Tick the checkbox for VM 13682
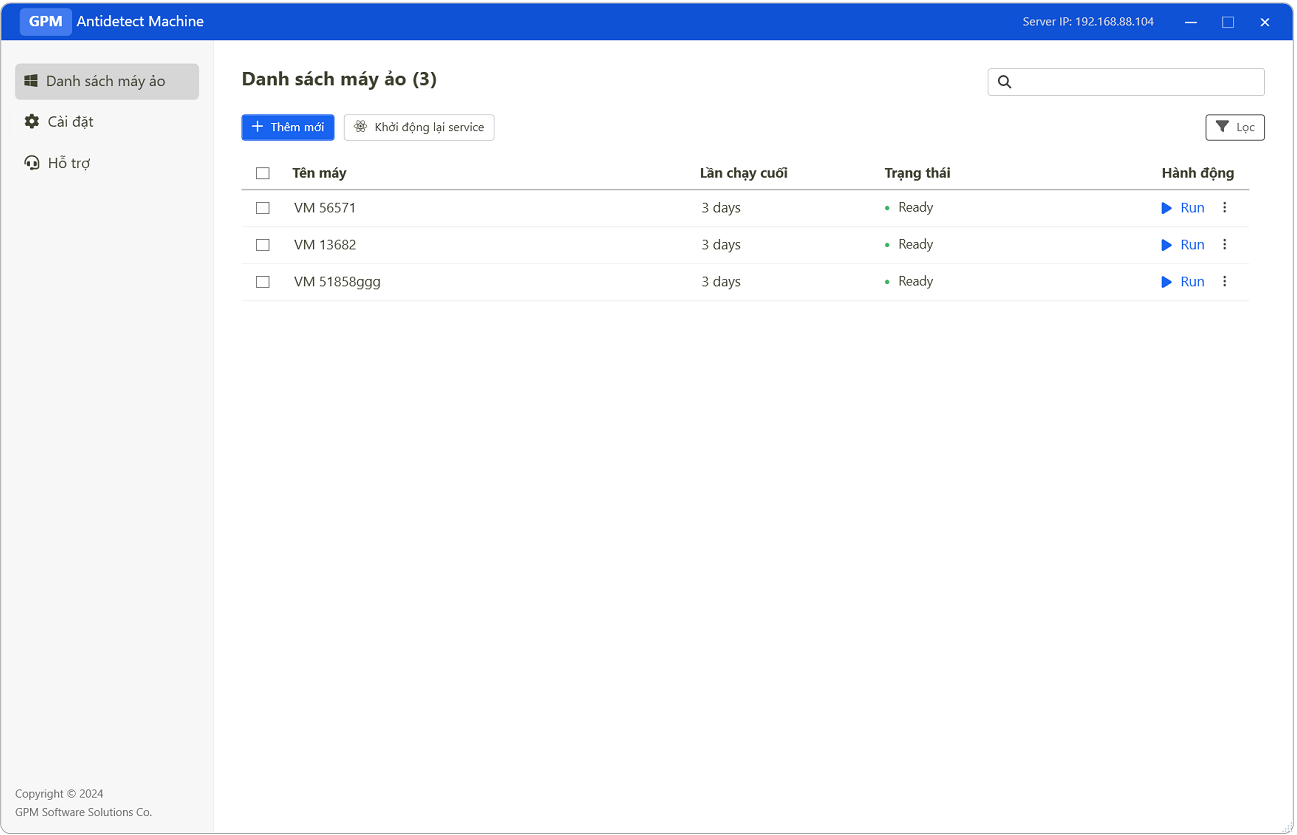This screenshot has height=835, width=1297. tap(263, 245)
